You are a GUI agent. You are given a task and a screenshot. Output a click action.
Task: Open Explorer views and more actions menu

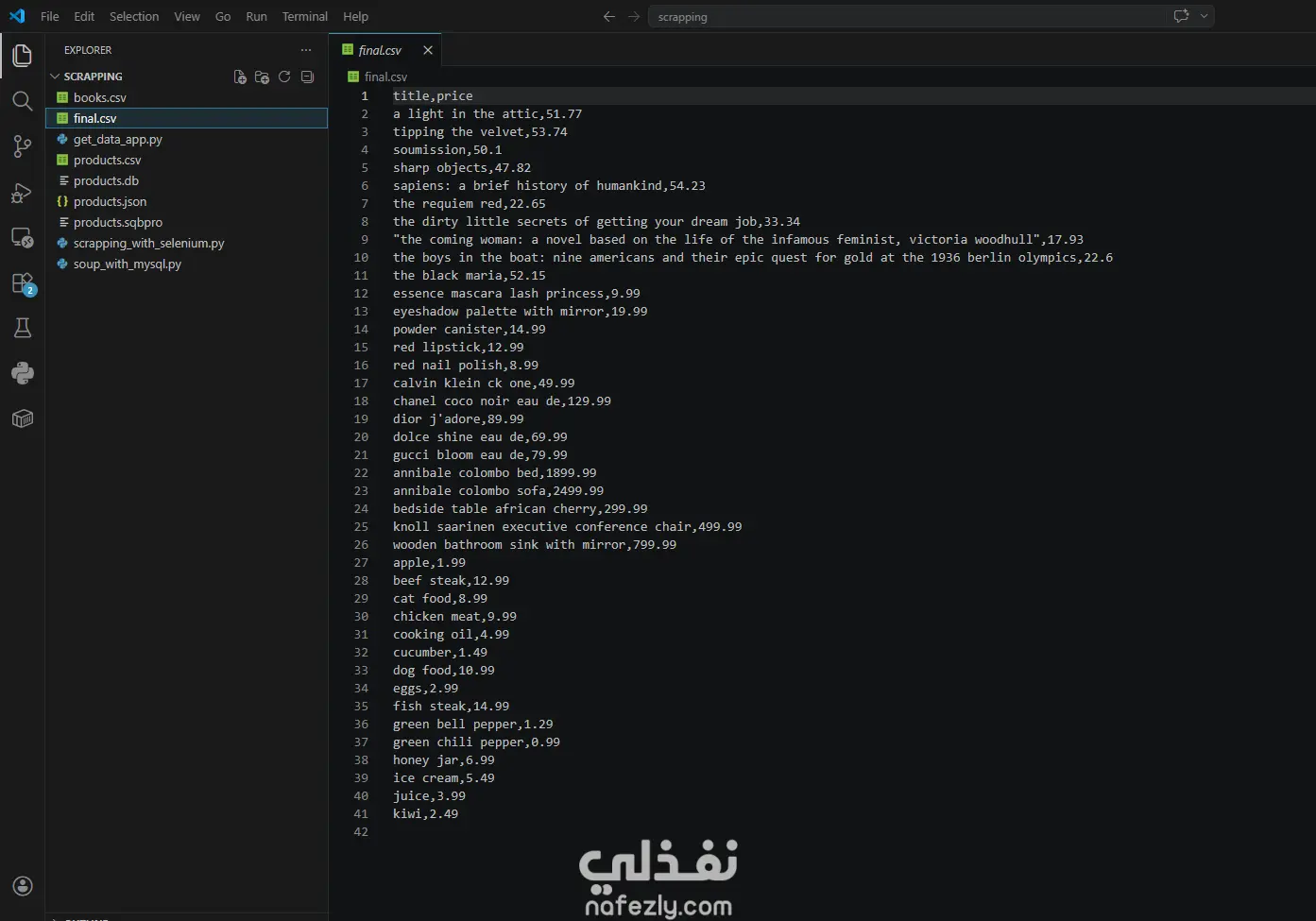[x=306, y=50]
